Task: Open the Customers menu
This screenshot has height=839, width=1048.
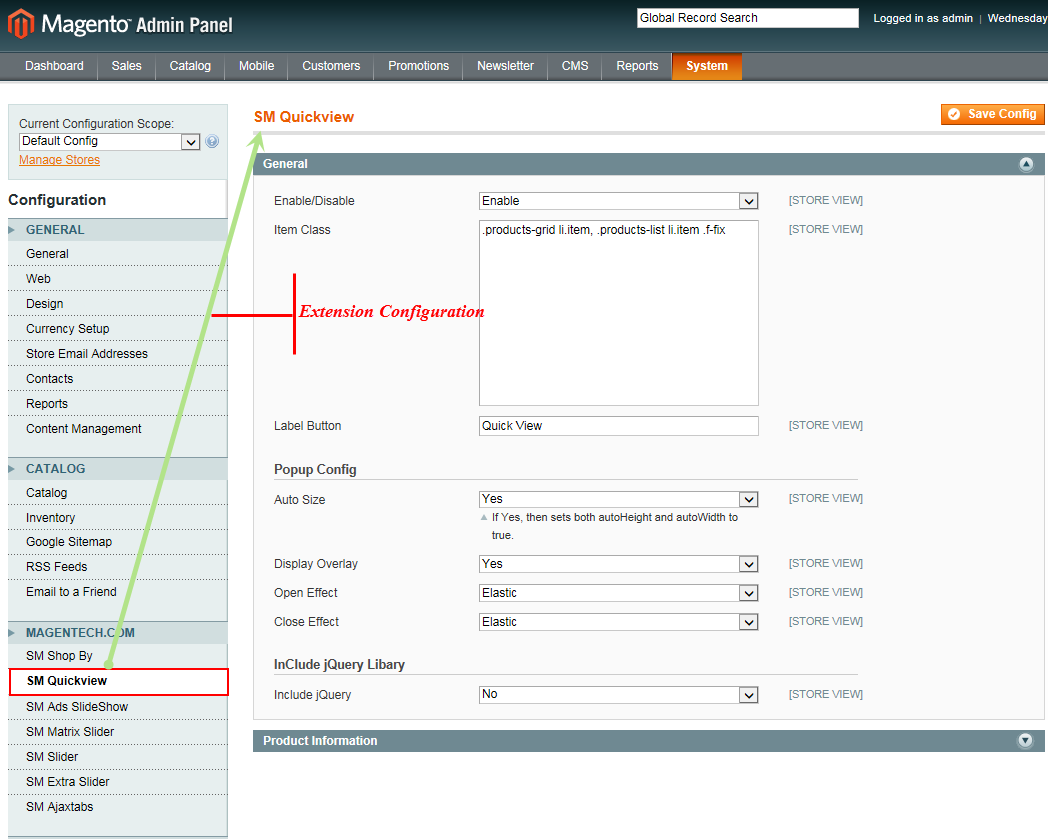Action: pos(331,66)
